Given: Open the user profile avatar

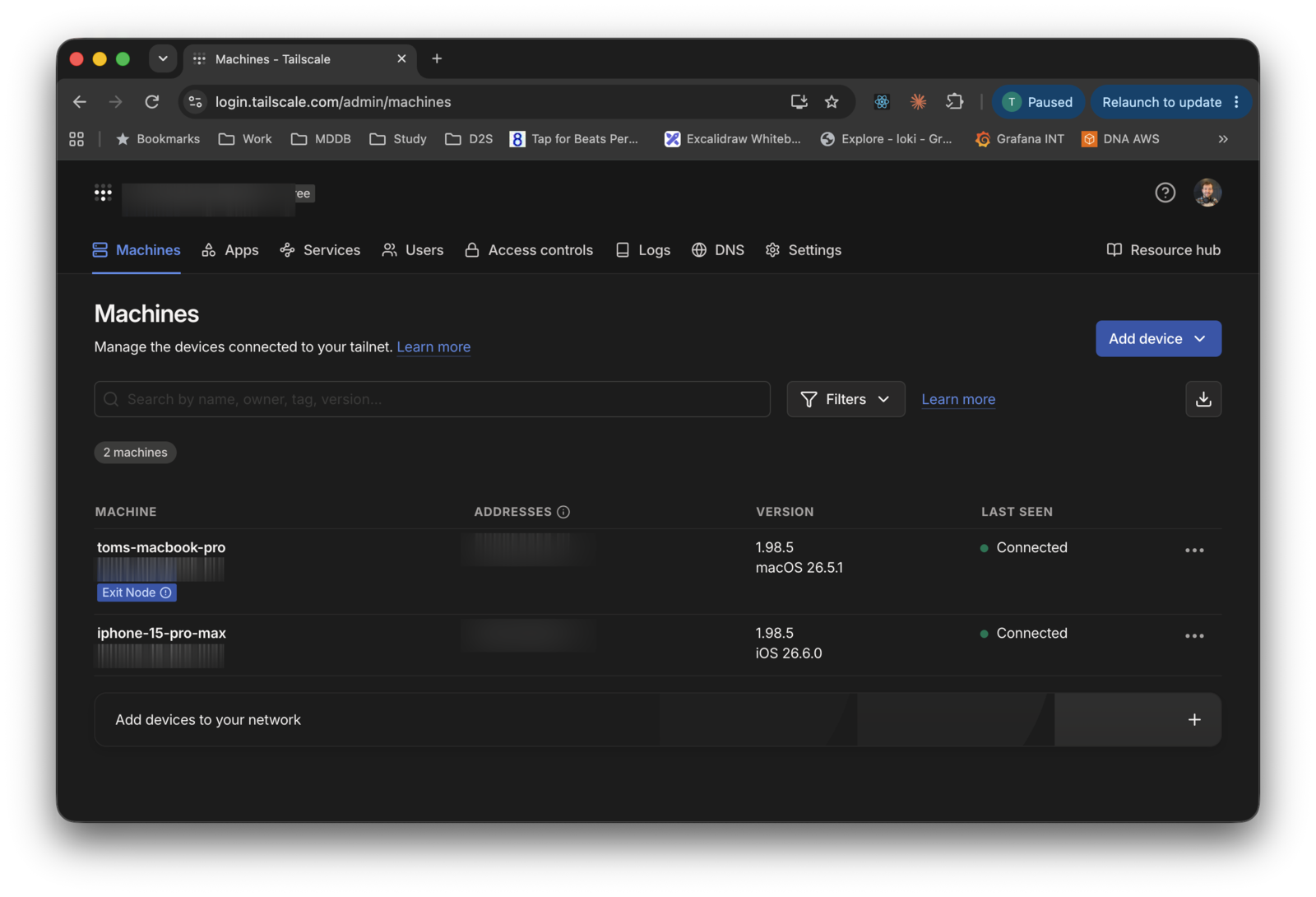Looking at the screenshot, I should pyautogui.click(x=1207, y=193).
